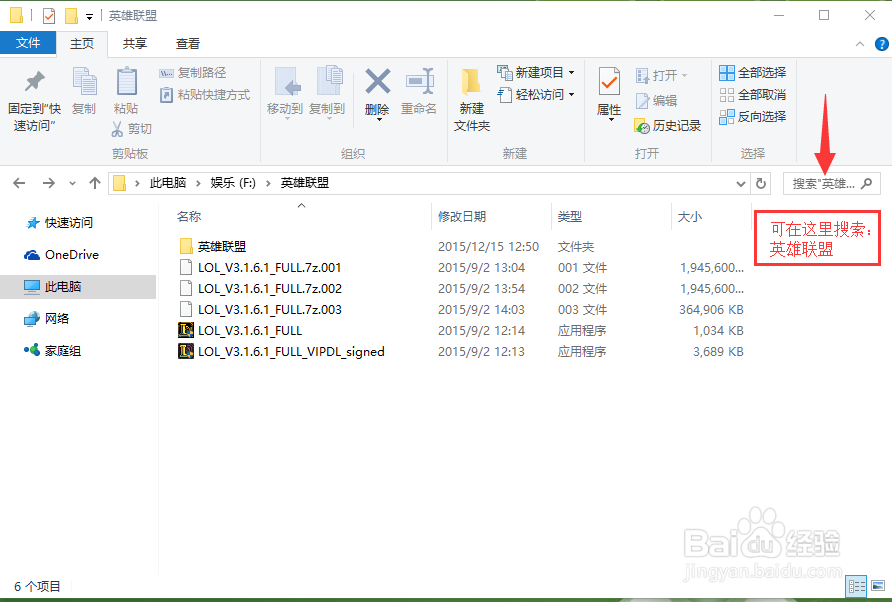
Task: Click Paste Shortcut (粘贴快捷方式)
Action: point(205,94)
